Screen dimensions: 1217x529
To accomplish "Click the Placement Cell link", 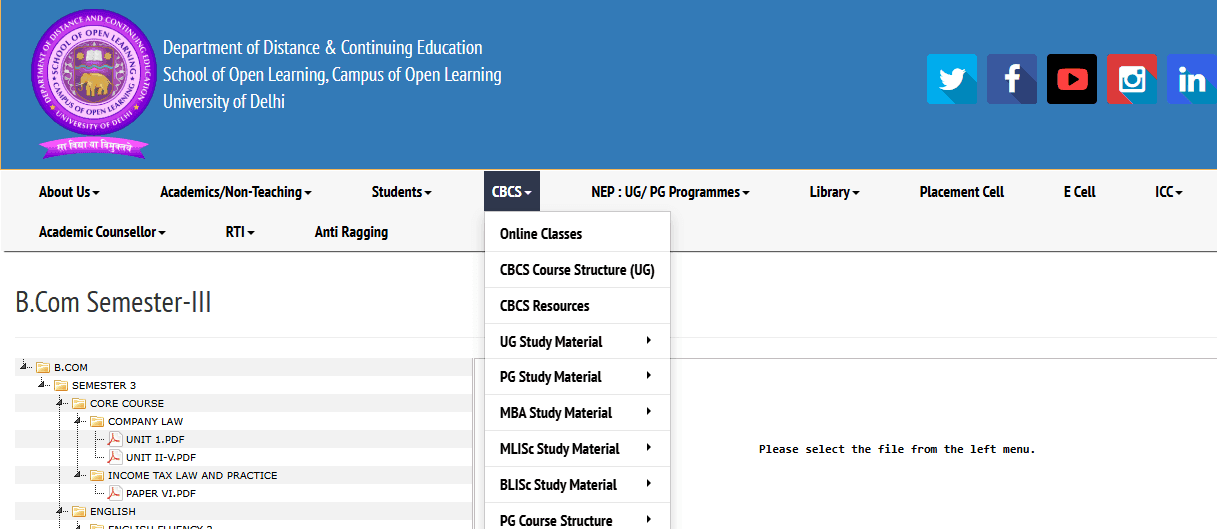I will 961,192.
